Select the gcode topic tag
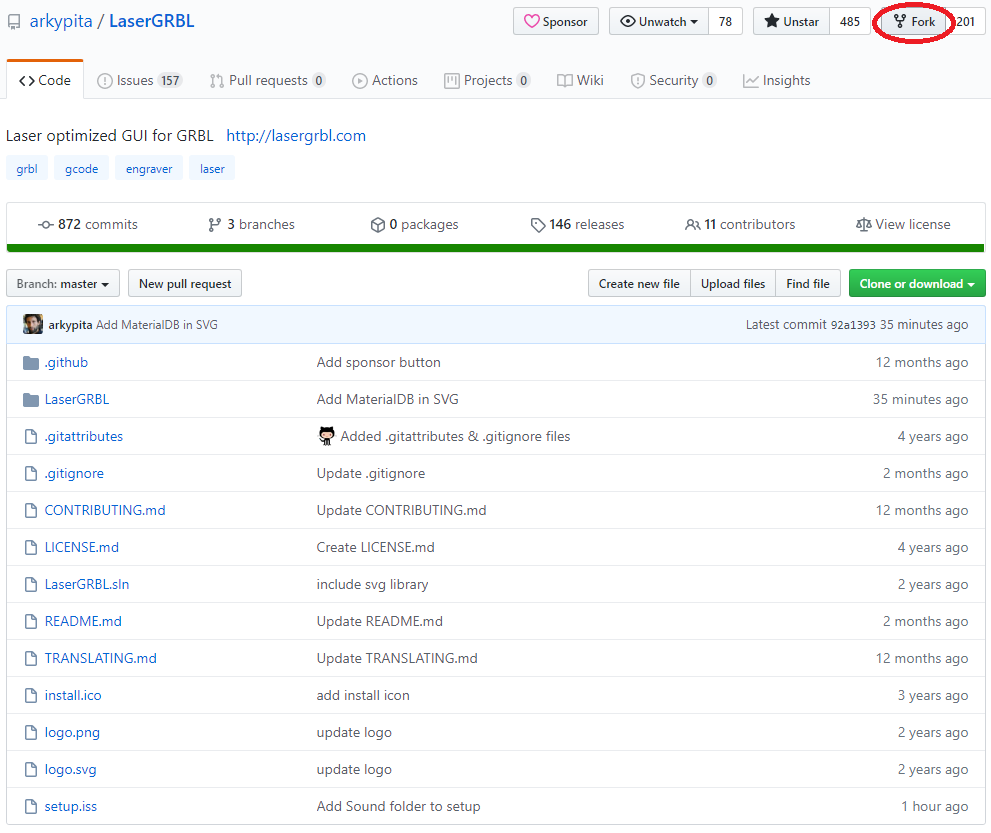The width and height of the screenshot is (991, 833). point(82,169)
